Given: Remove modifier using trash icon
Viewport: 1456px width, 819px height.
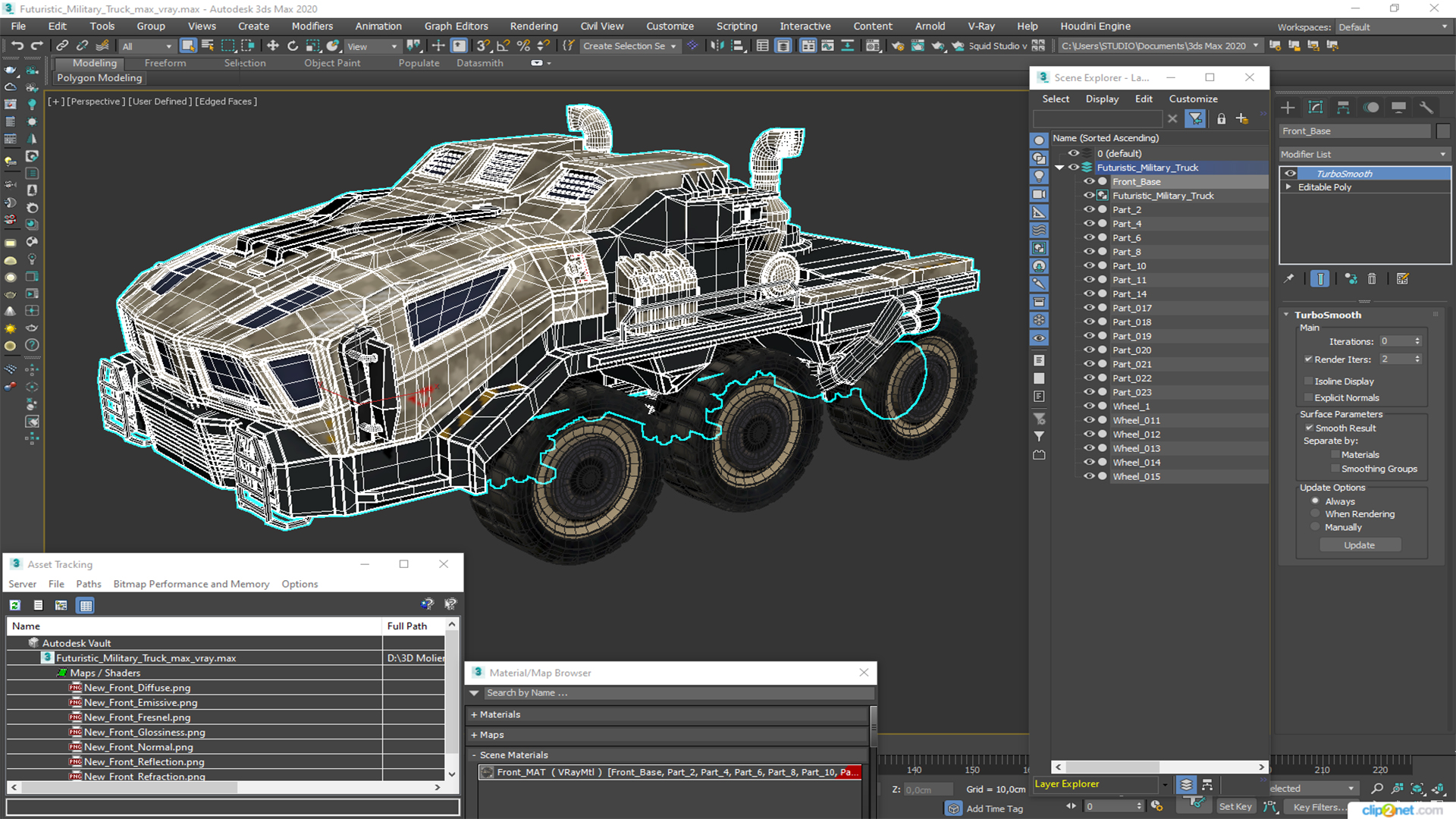Looking at the screenshot, I should (x=1372, y=279).
